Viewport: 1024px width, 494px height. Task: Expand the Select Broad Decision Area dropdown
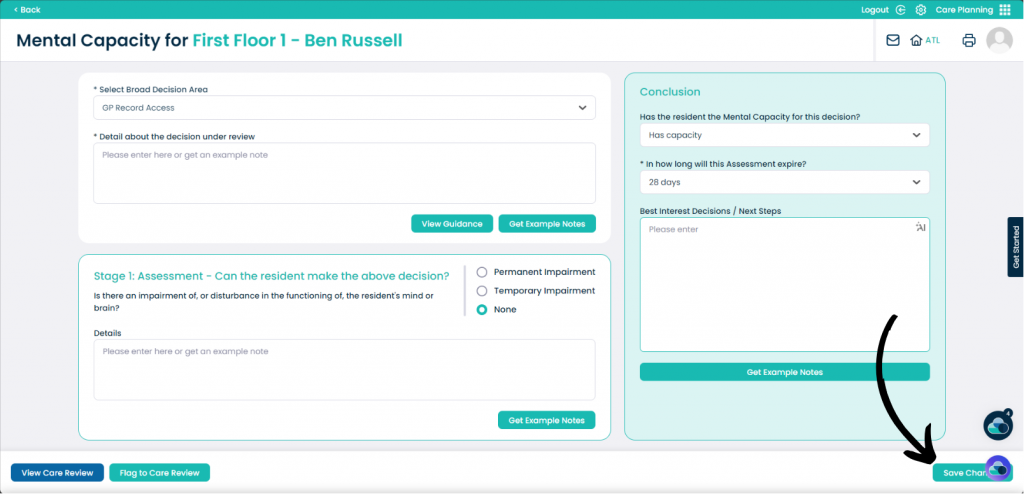click(344, 108)
